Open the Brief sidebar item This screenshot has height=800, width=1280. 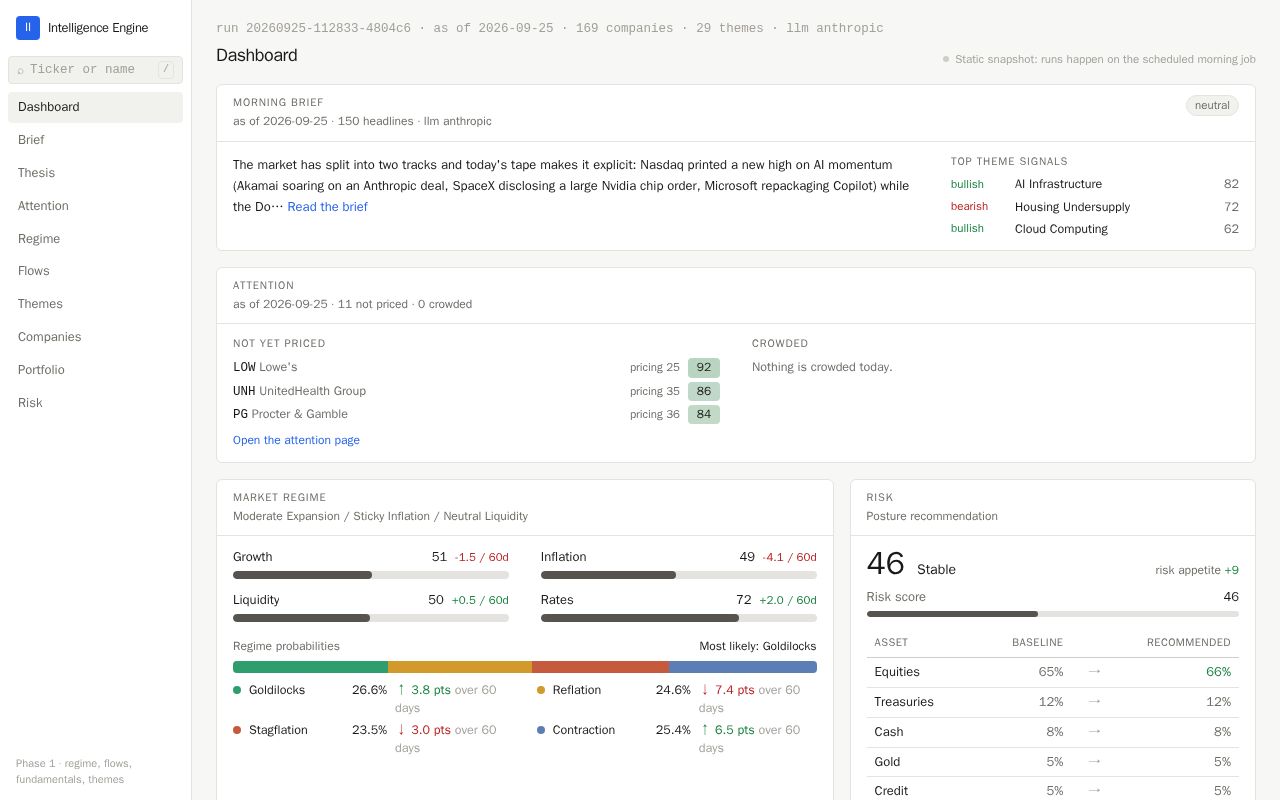click(x=95, y=140)
